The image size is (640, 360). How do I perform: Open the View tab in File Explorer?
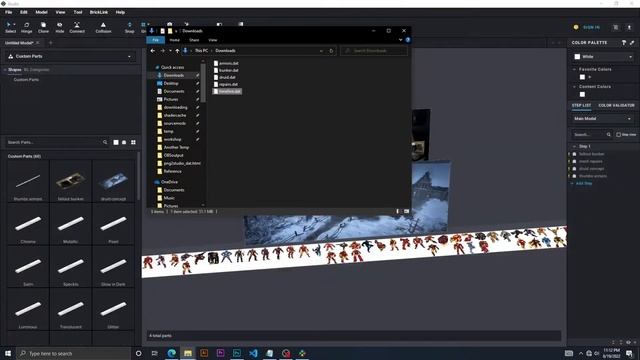pyautogui.click(x=213, y=40)
